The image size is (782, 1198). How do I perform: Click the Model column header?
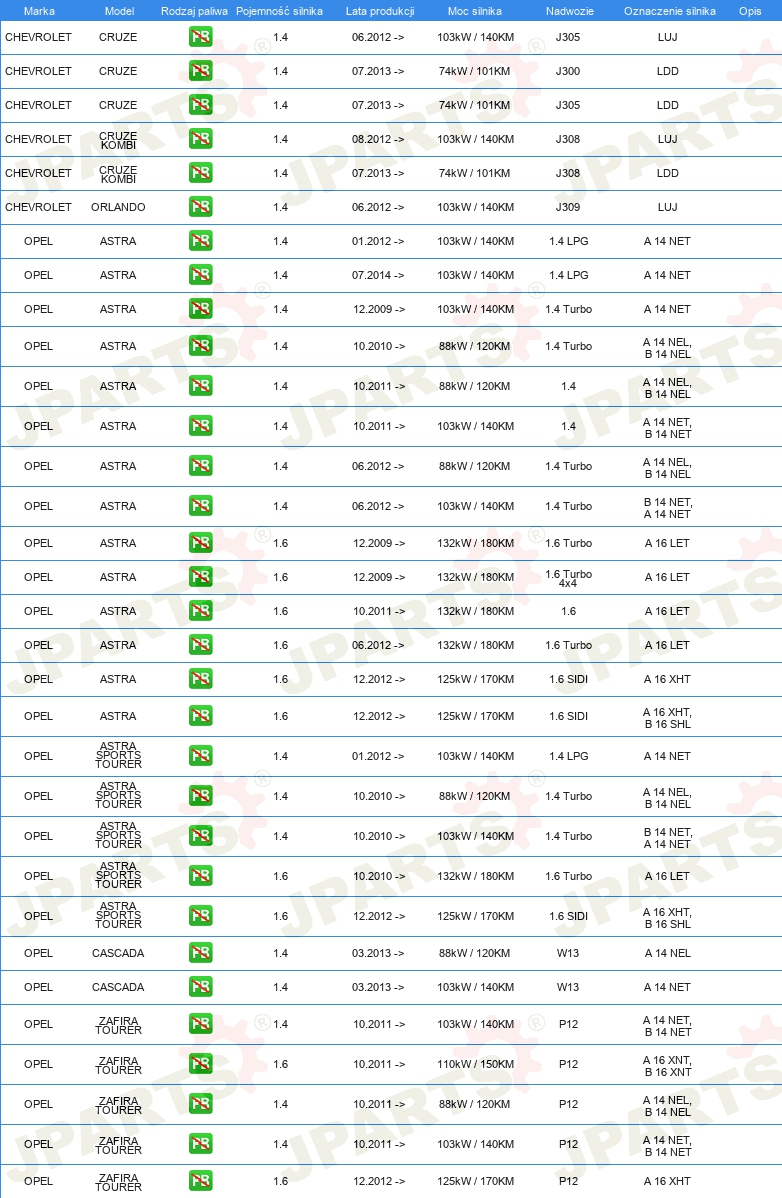pos(119,11)
